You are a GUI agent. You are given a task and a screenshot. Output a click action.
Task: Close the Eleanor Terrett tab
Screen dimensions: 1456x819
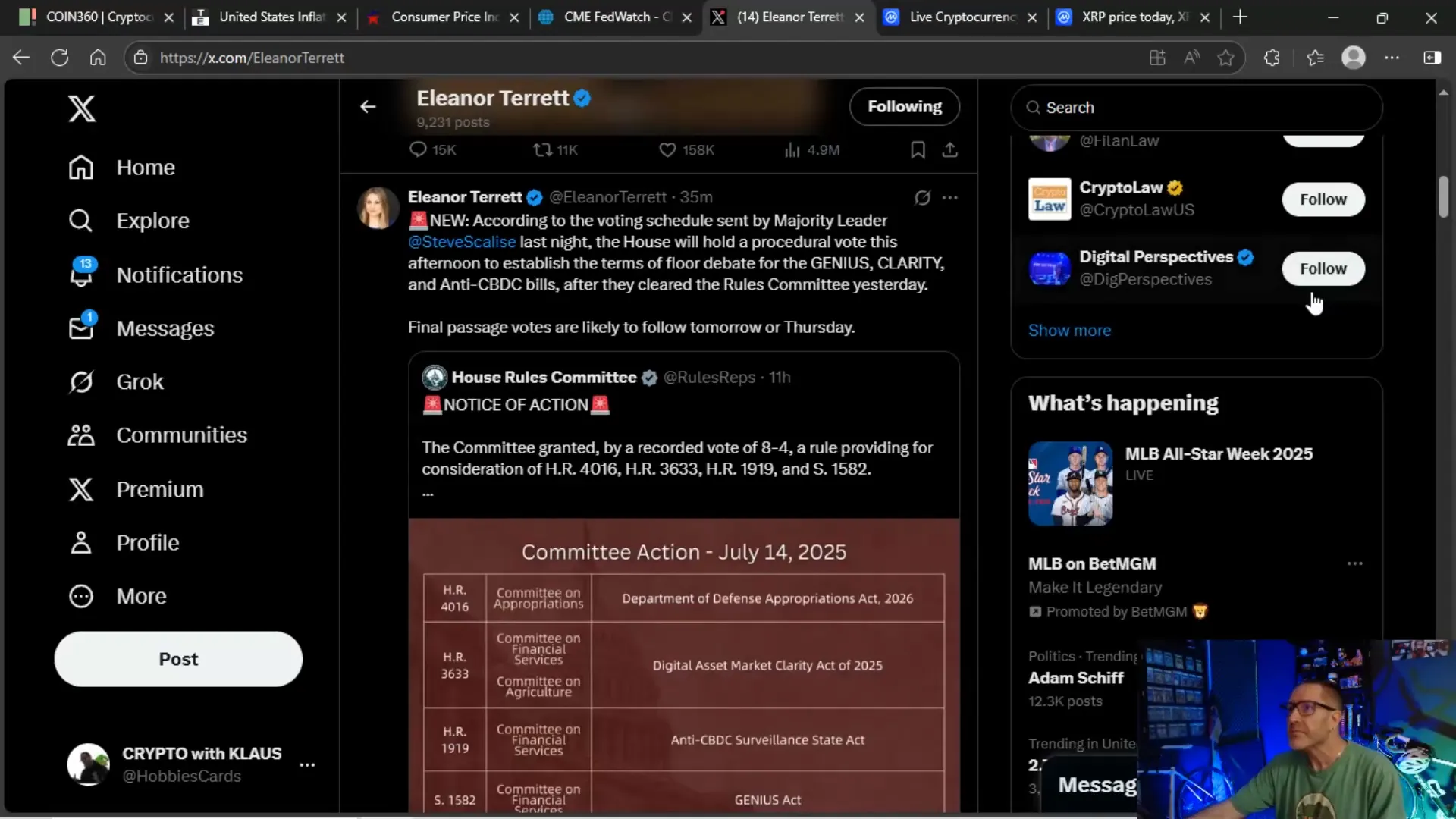point(859,17)
